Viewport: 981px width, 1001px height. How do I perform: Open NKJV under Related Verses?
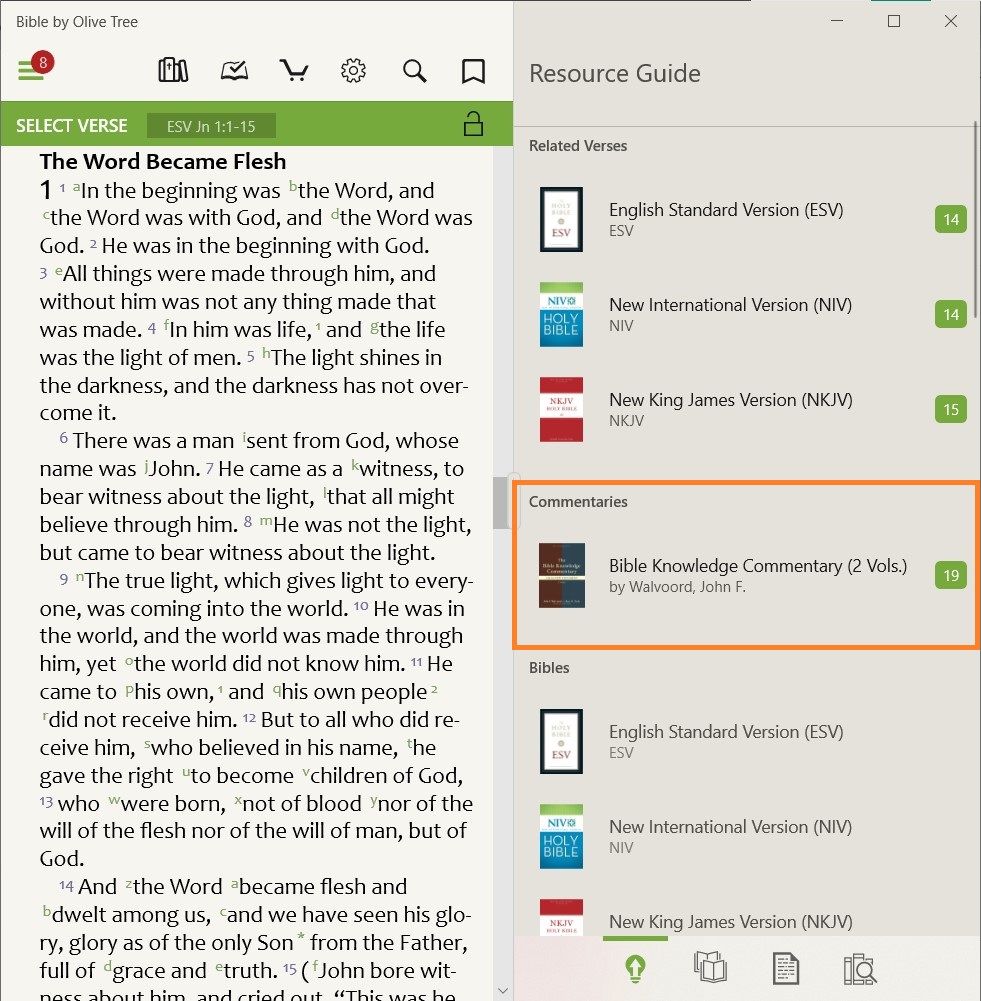click(x=746, y=409)
